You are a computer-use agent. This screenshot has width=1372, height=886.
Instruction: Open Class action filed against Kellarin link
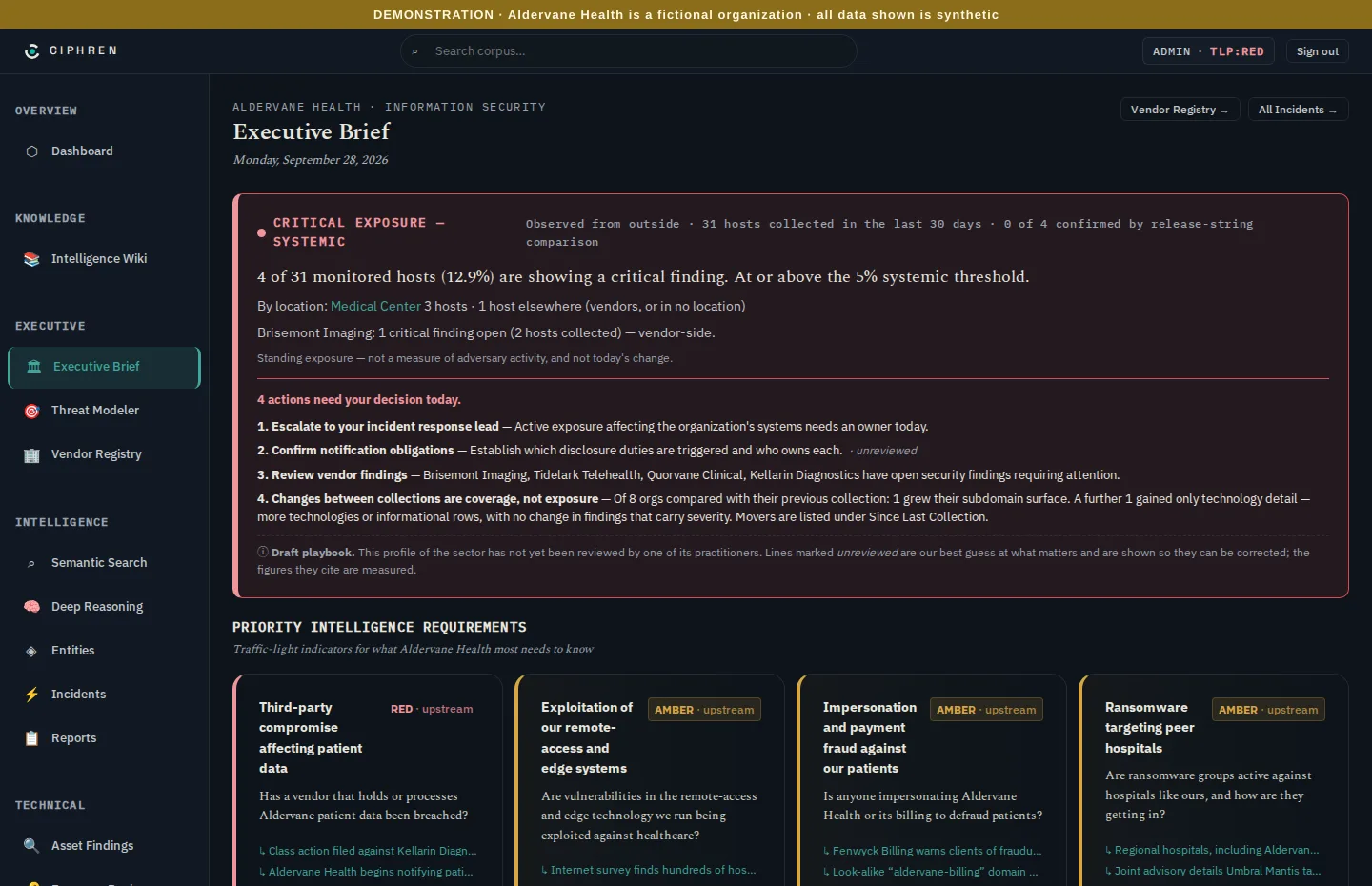coord(368,851)
